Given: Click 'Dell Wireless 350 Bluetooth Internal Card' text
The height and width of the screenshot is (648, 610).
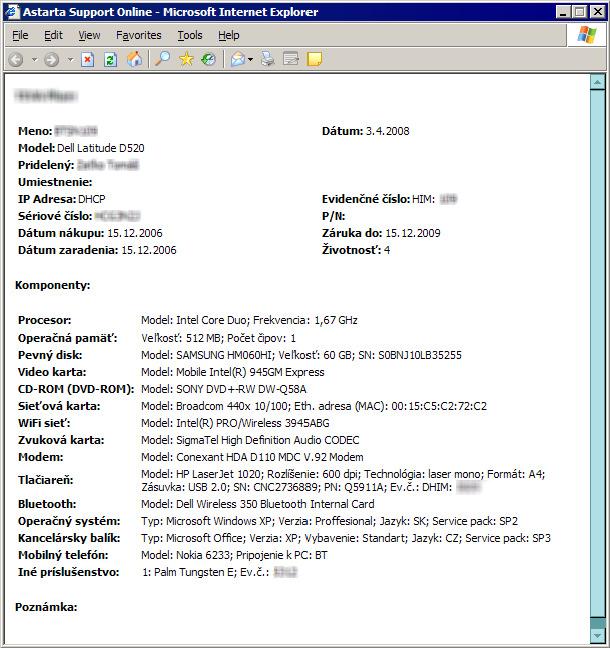Looking at the screenshot, I should tap(275, 504).
